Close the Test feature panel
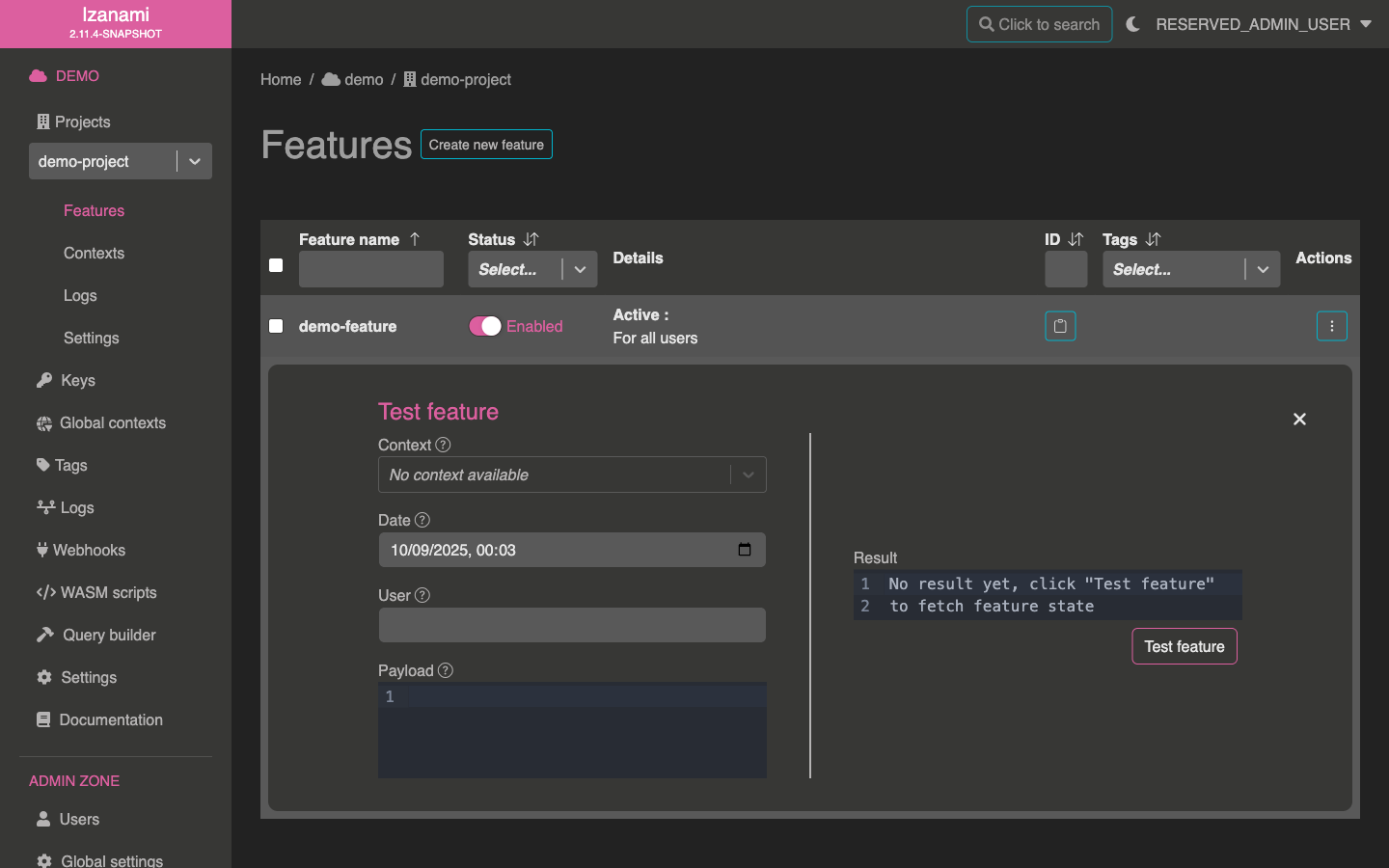Image resolution: width=1389 pixels, height=868 pixels. 1299,419
